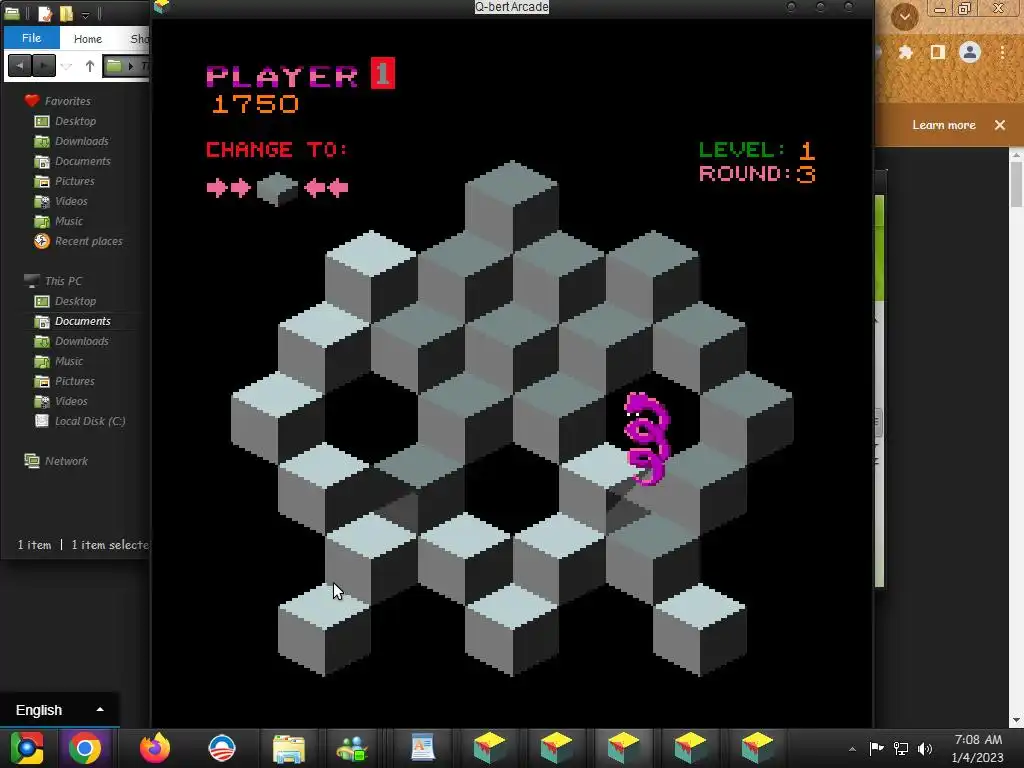Open Favorites heart icon in File Explorer
Viewport: 1024px width, 768px height.
[x=32, y=101]
